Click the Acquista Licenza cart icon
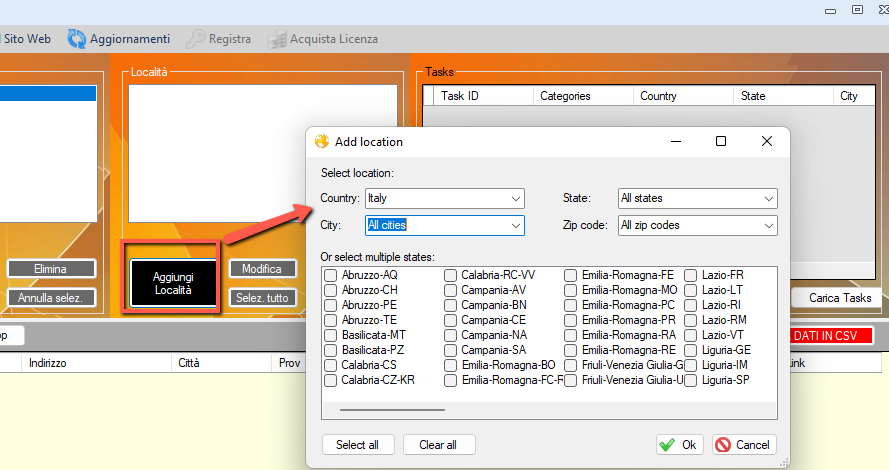This screenshot has height=470, width=889. click(x=275, y=39)
